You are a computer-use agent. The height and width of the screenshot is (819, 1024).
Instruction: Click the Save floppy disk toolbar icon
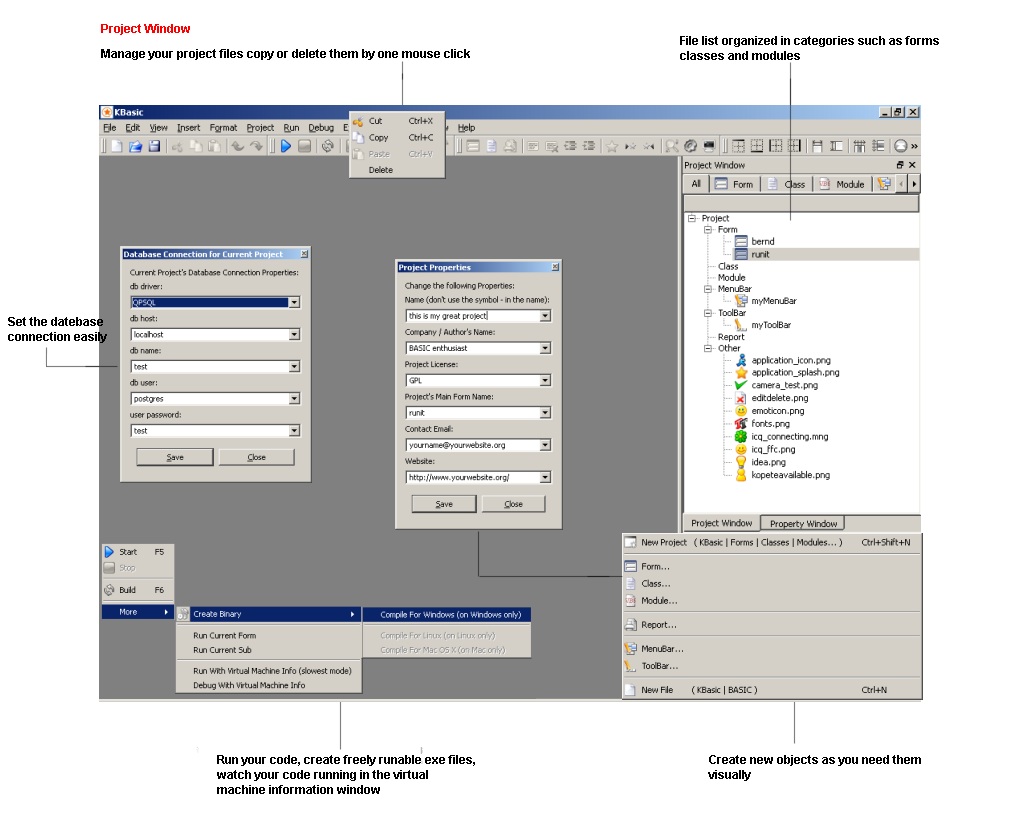click(154, 146)
